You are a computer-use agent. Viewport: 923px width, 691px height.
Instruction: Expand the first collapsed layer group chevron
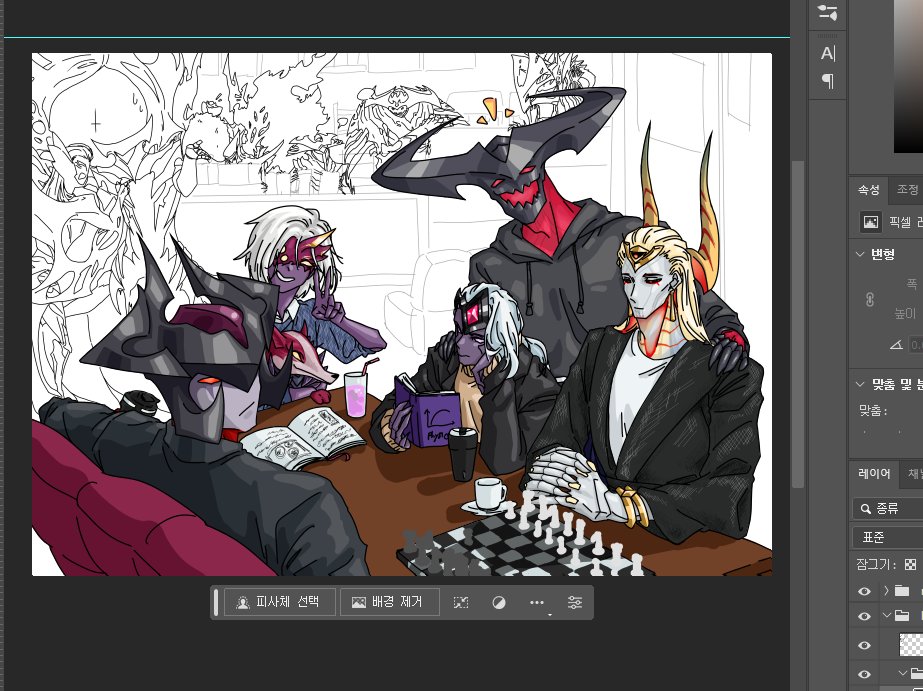(x=886, y=590)
